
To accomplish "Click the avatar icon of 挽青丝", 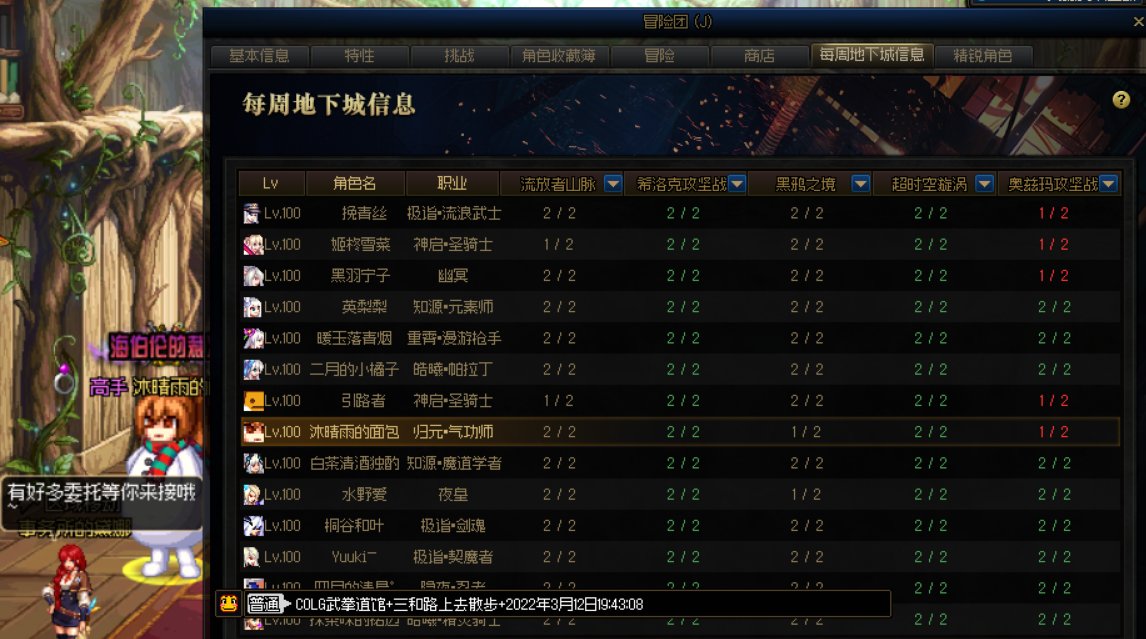I will click(253, 213).
